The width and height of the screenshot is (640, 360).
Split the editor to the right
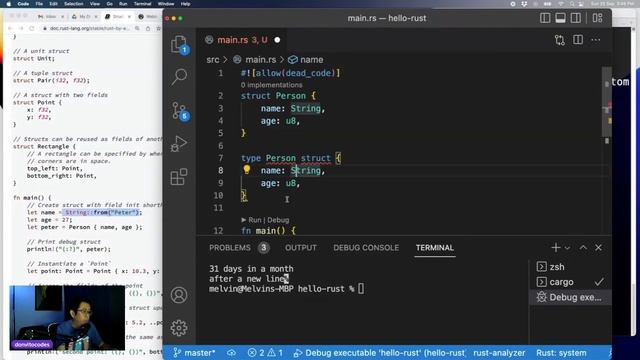(578, 40)
